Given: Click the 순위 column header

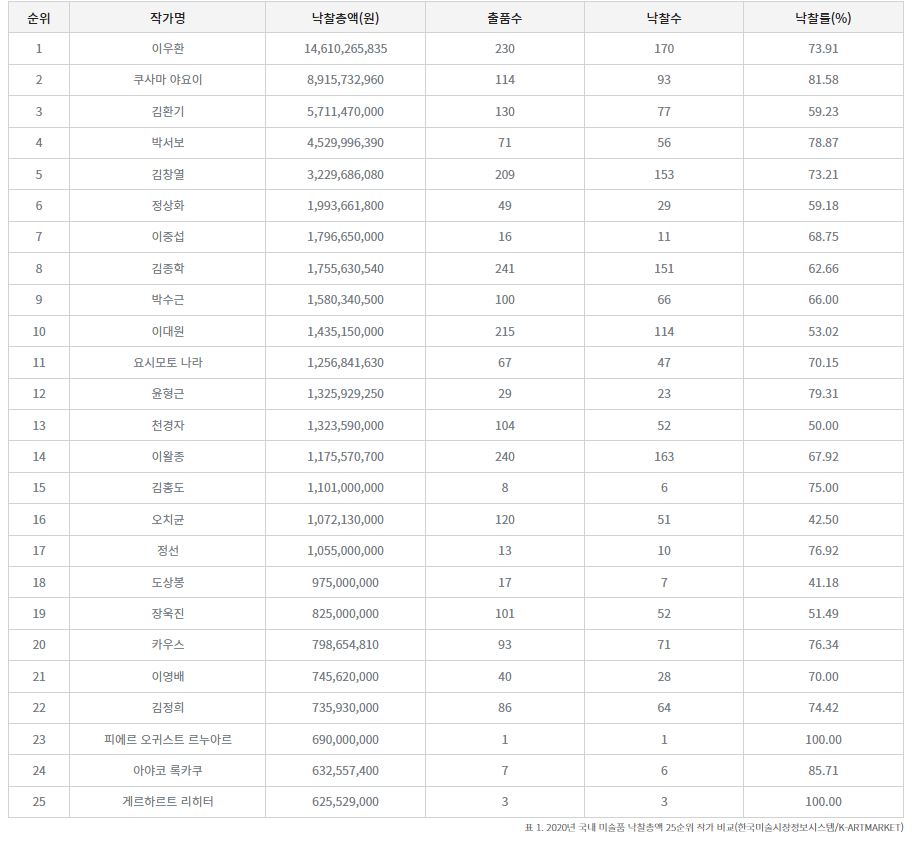Looking at the screenshot, I should tap(39, 17).
